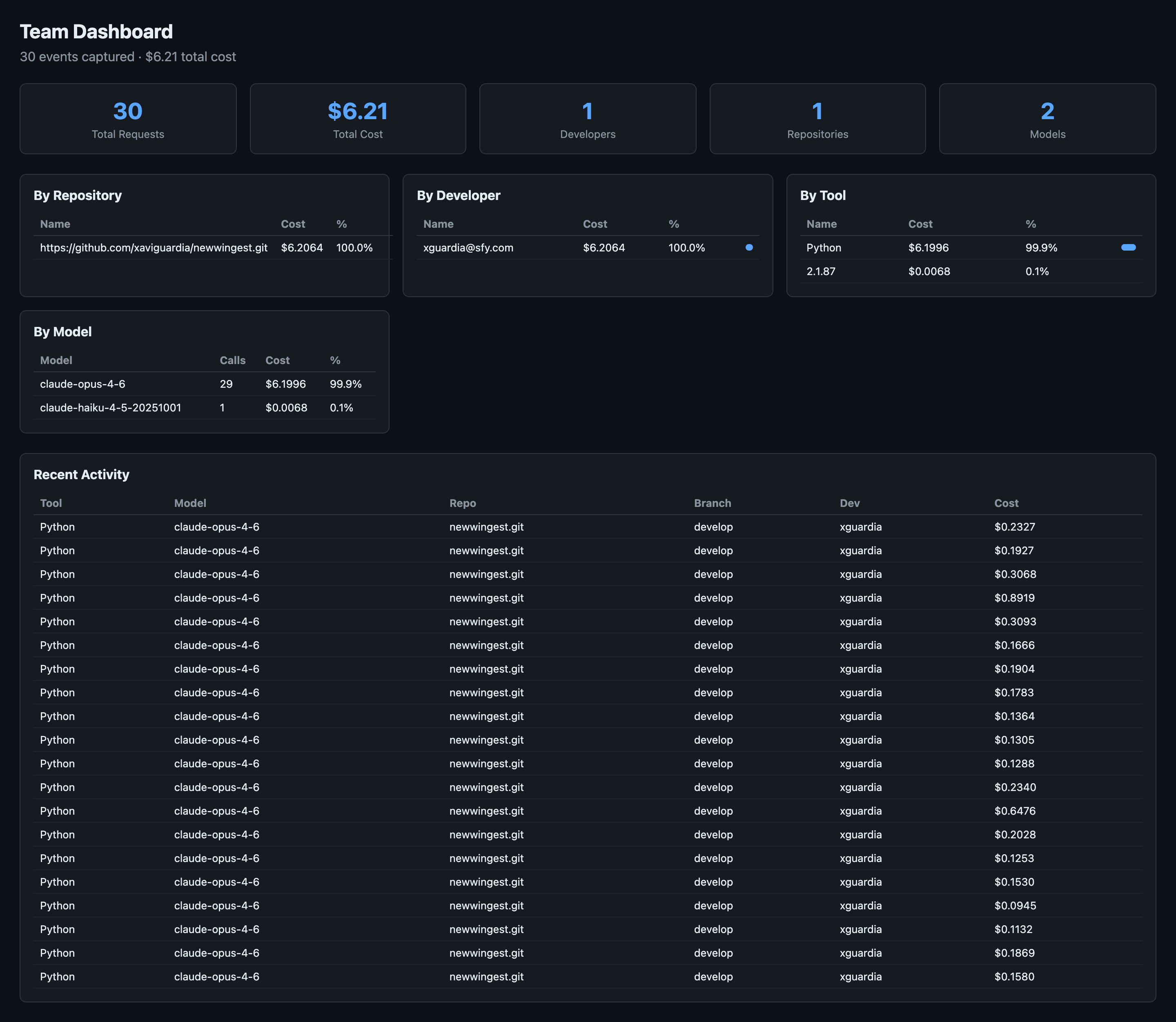
Task: Click the blue dot indicator beside xguardia@sfy.com
Action: tap(749, 247)
